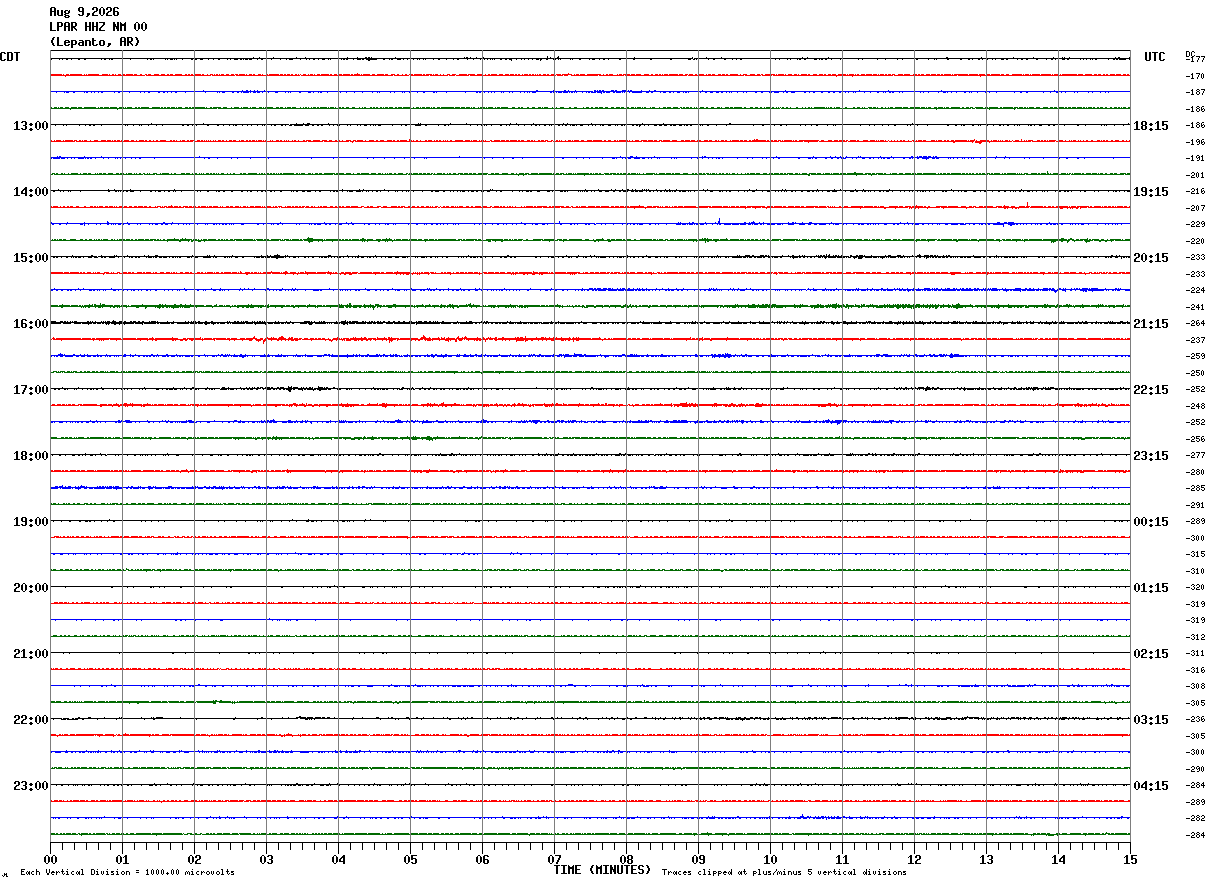Screen dimensions: 1210x886
Task: Click the TIME (MINUTES) axis title
Action: (602, 870)
